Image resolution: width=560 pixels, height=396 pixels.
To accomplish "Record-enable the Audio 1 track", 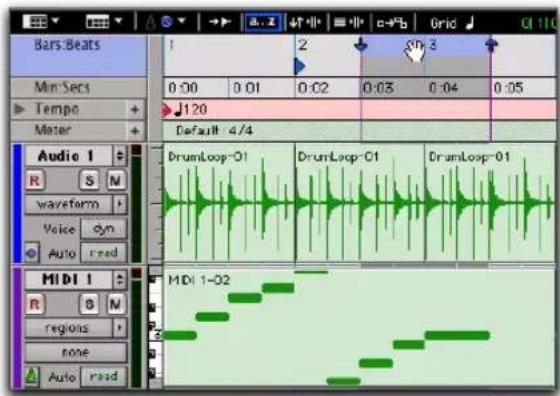I will [35, 180].
